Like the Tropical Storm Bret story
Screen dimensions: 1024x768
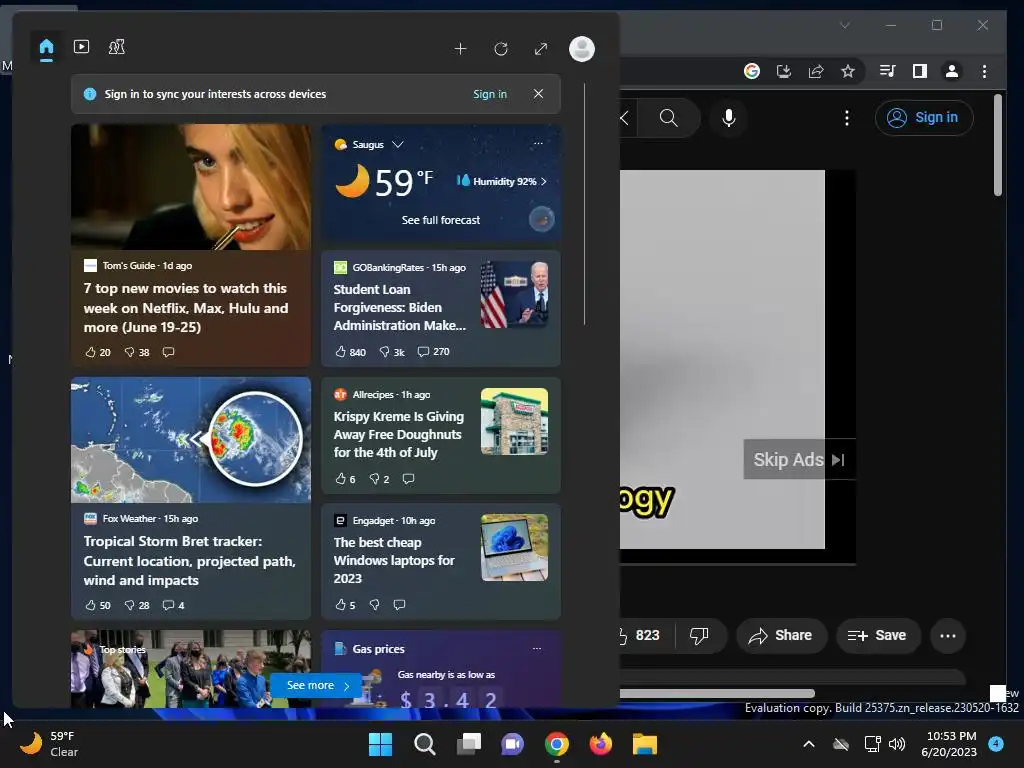point(98,605)
